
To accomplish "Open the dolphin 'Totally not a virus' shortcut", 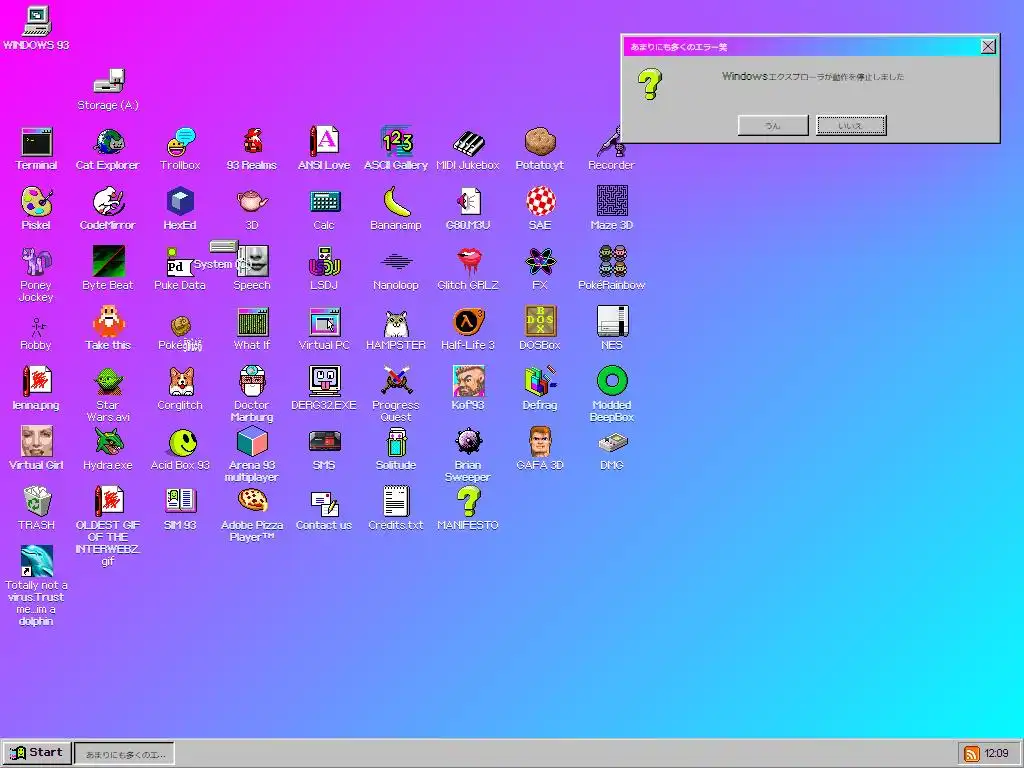I will [37, 562].
